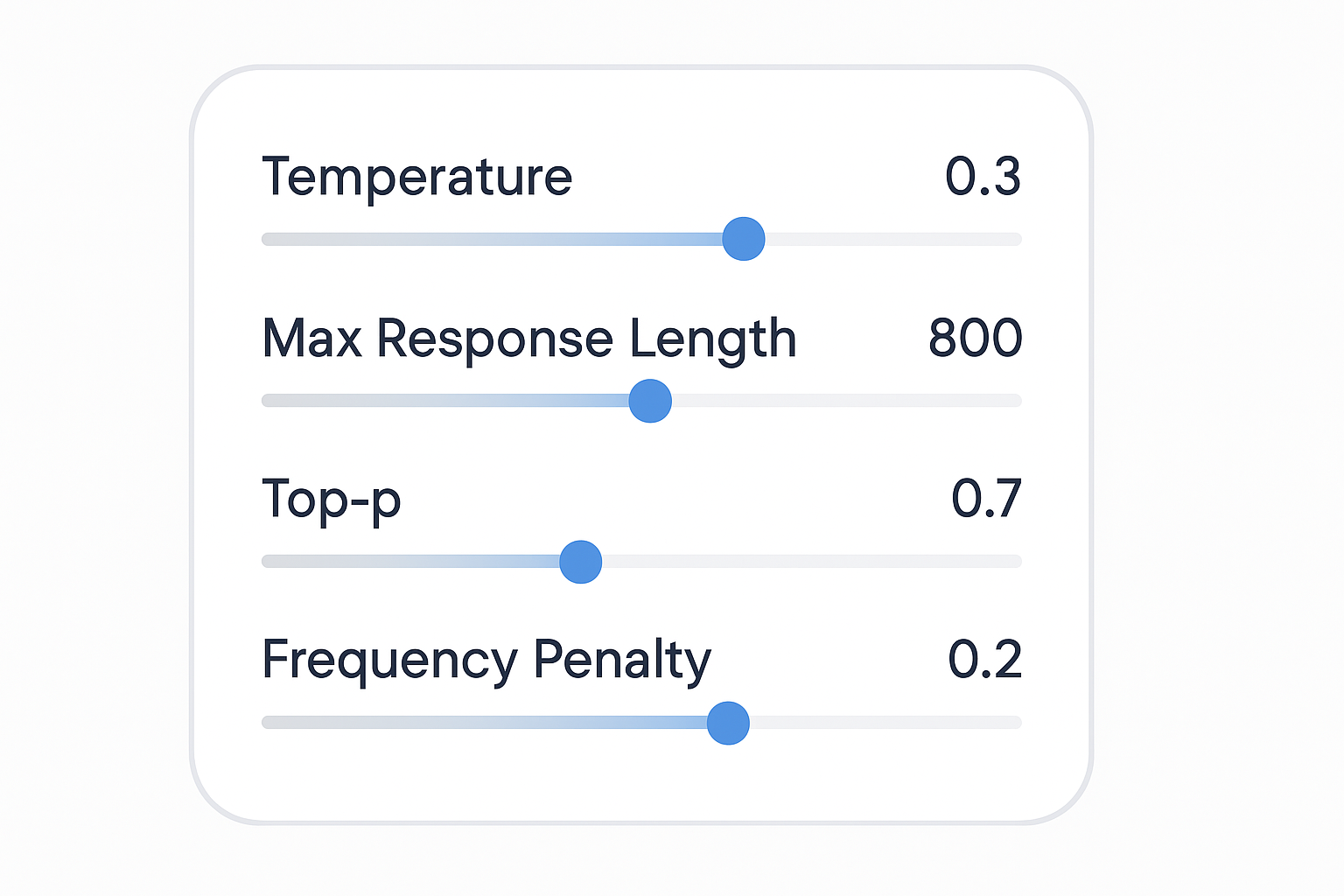
Task: Click the Frequency Penalty value 0.2
Action: pos(984,660)
